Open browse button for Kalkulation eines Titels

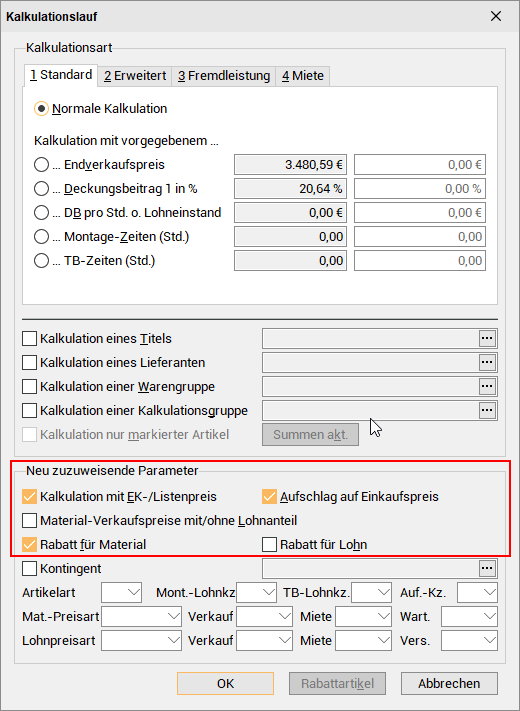487,339
